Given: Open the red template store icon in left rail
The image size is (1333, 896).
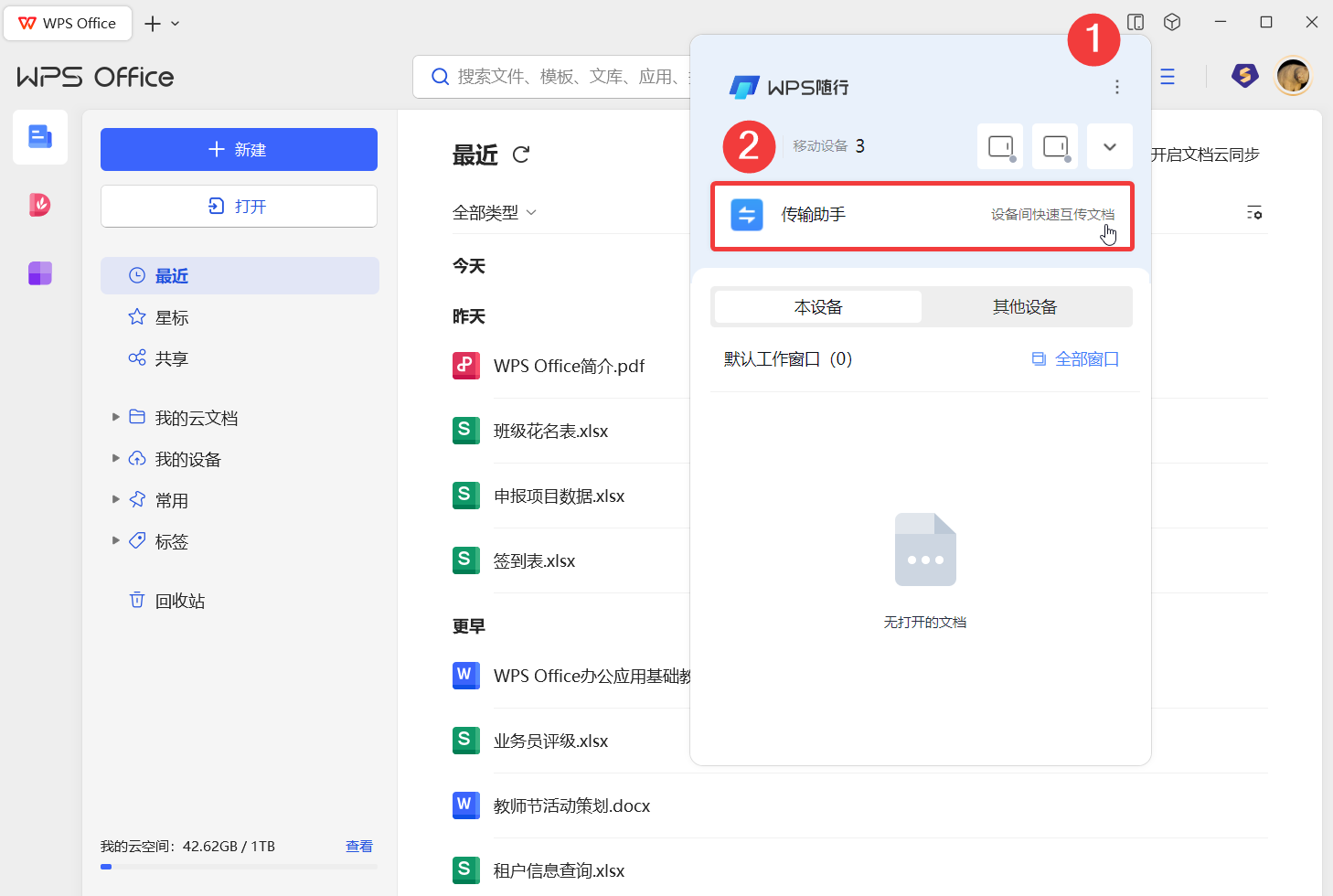Looking at the screenshot, I should pyautogui.click(x=40, y=205).
